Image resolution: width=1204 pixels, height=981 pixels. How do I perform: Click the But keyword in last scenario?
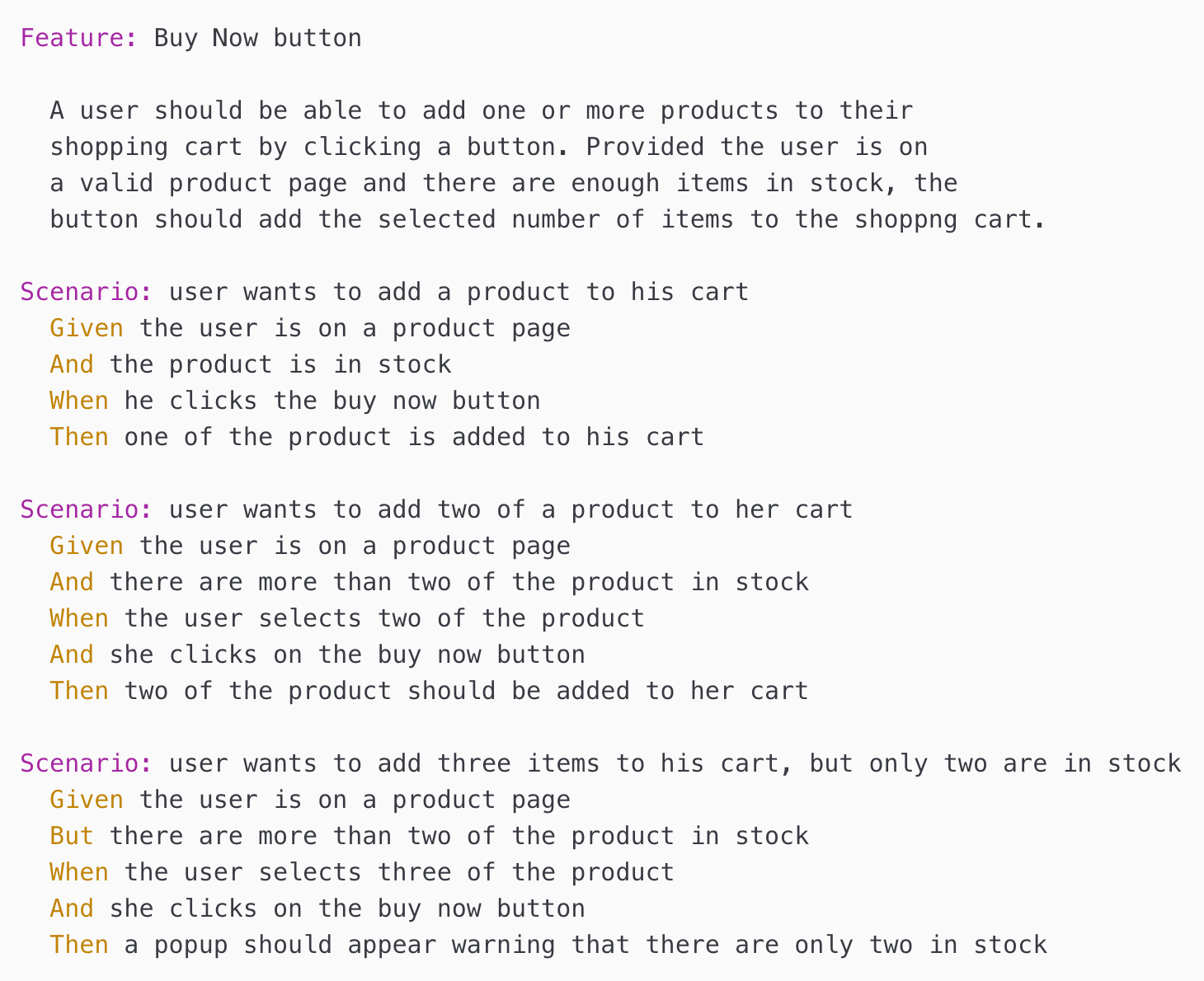point(72,836)
